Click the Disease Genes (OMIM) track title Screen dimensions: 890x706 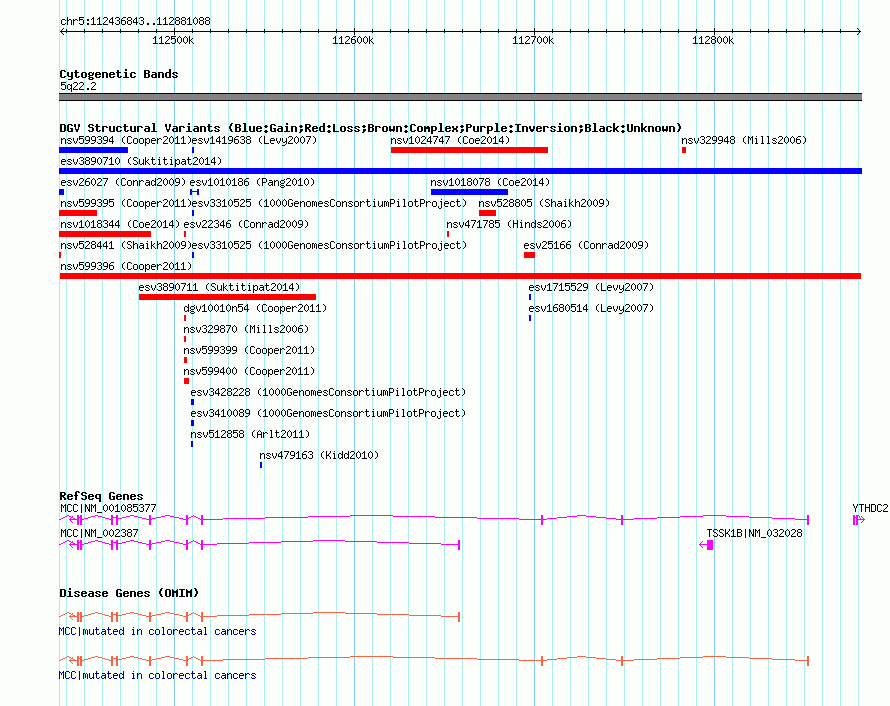[x=129, y=593]
